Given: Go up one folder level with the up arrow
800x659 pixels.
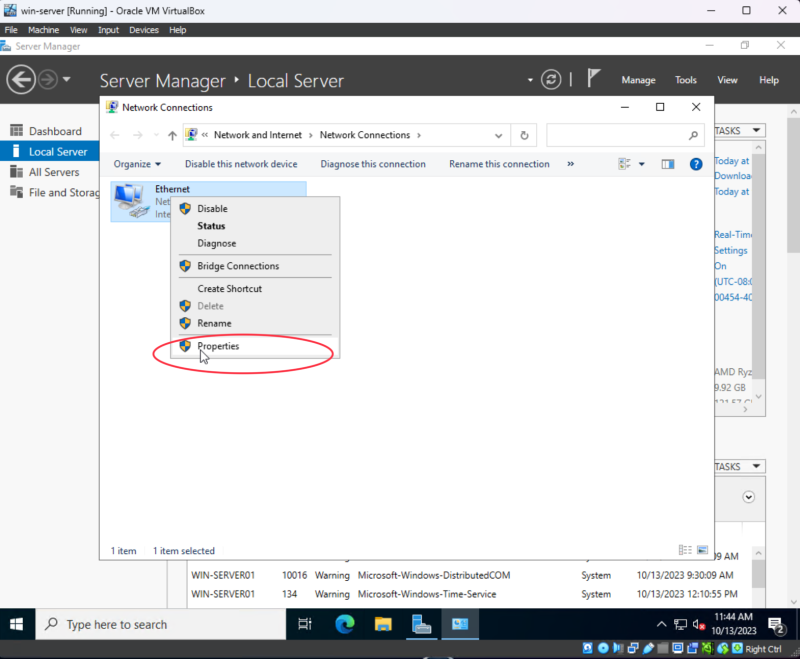Looking at the screenshot, I should click(172, 135).
